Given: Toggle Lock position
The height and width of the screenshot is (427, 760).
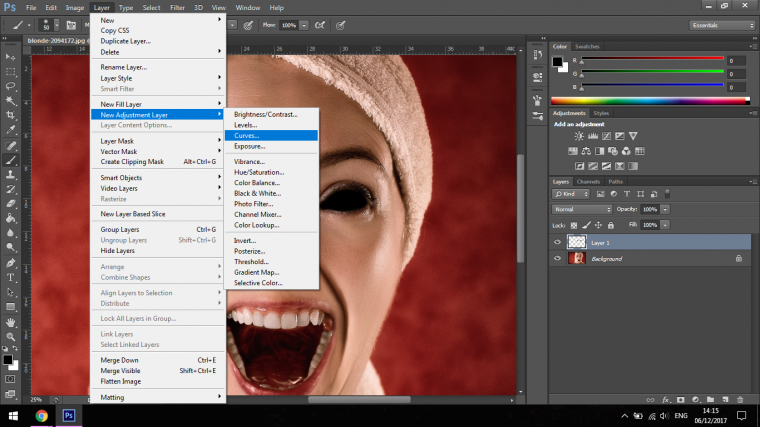Looking at the screenshot, I should [x=599, y=225].
